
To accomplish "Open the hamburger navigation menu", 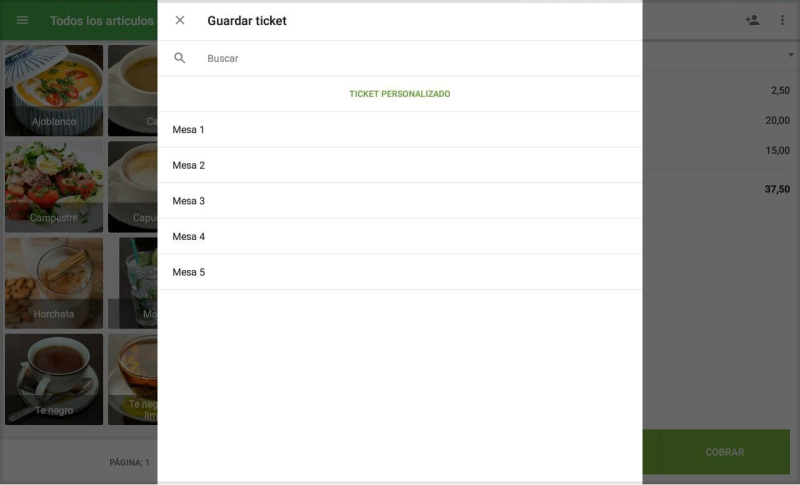I will [22, 20].
